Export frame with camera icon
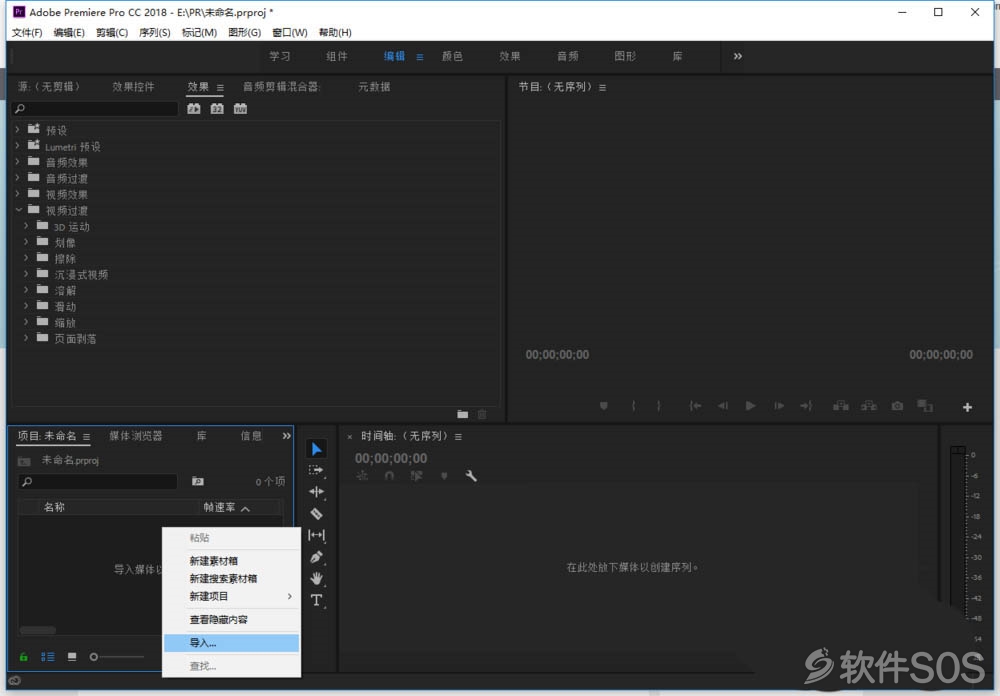This screenshot has width=1000, height=696. (897, 406)
